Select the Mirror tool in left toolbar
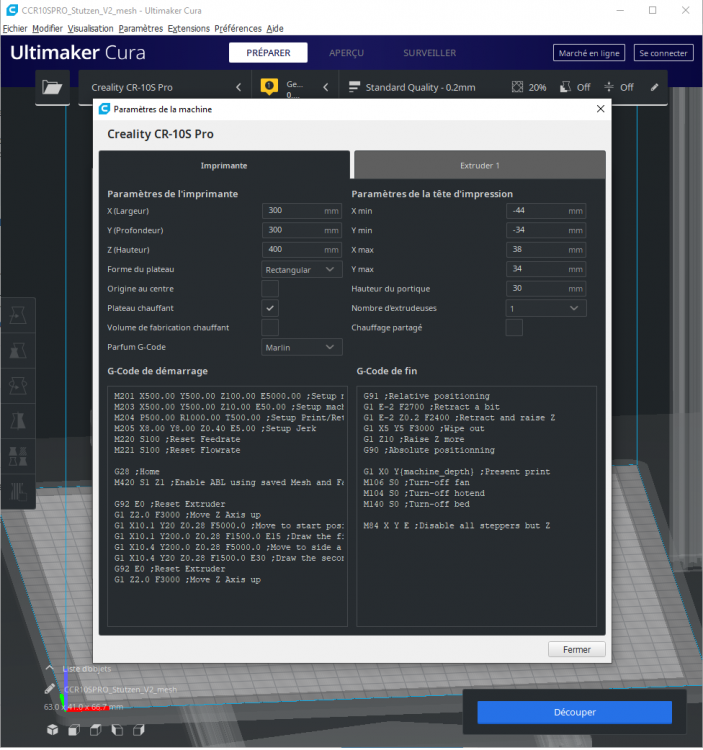Viewport: 703px width, 750px height. (x=18, y=421)
